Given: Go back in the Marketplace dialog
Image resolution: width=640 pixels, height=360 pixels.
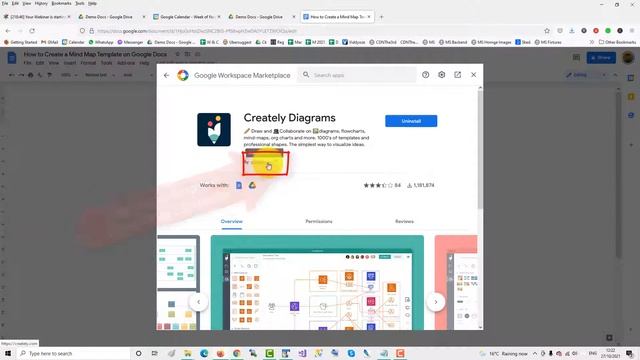Looking at the screenshot, I should click(x=167, y=75).
